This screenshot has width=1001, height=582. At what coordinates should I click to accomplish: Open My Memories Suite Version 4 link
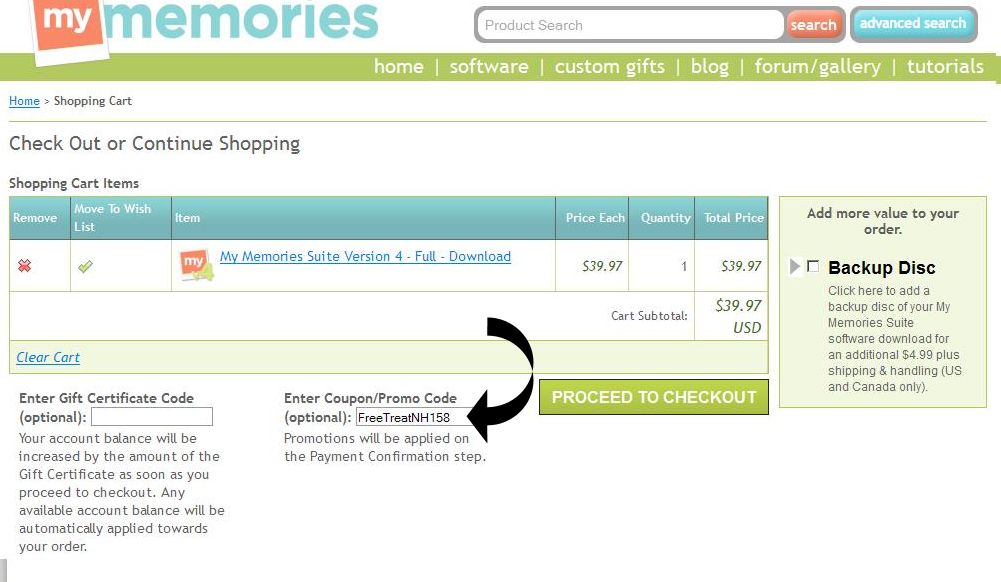click(365, 257)
